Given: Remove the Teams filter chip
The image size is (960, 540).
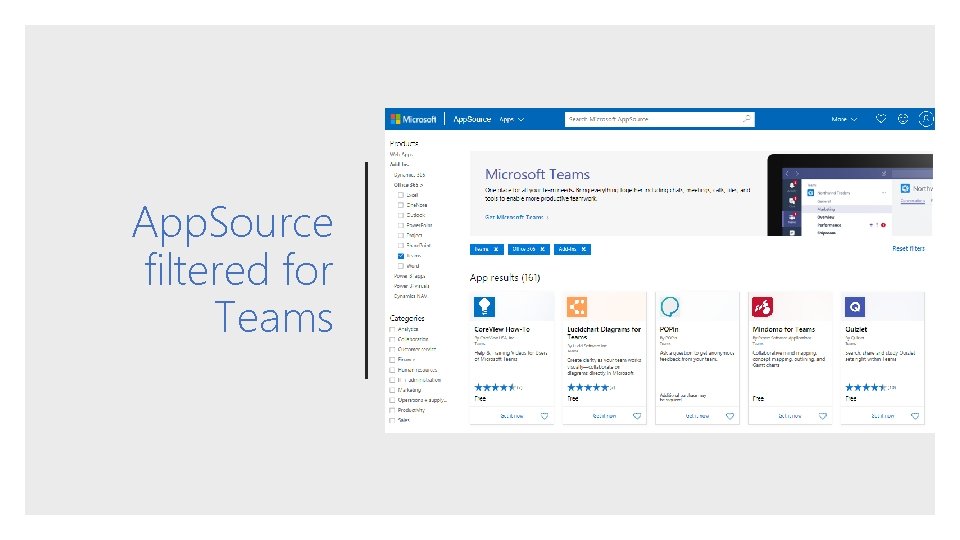Looking at the screenshot, I should click(496, 249).
